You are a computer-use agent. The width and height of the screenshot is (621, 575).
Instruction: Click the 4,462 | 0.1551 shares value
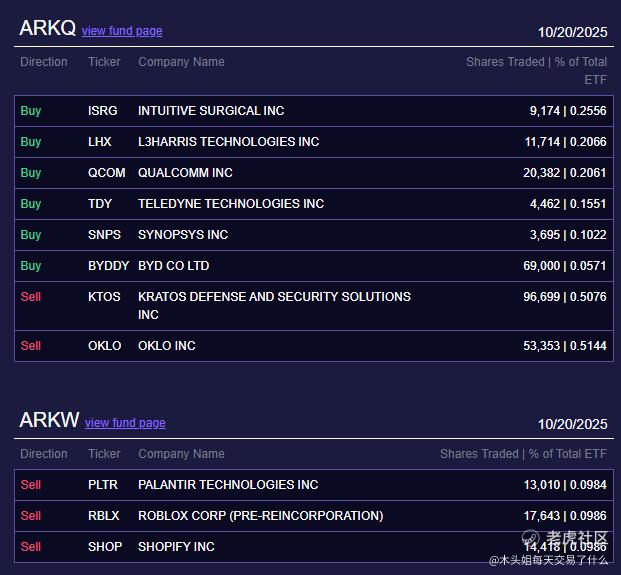(568, 204)
